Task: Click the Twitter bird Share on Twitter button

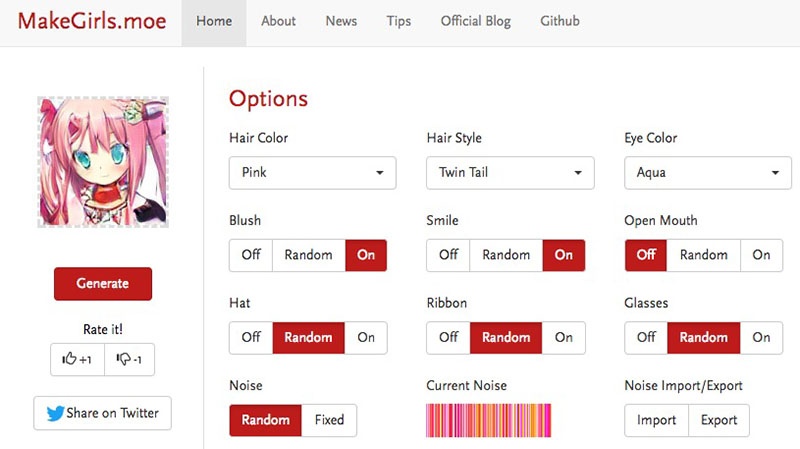Action: coord(102,413)
